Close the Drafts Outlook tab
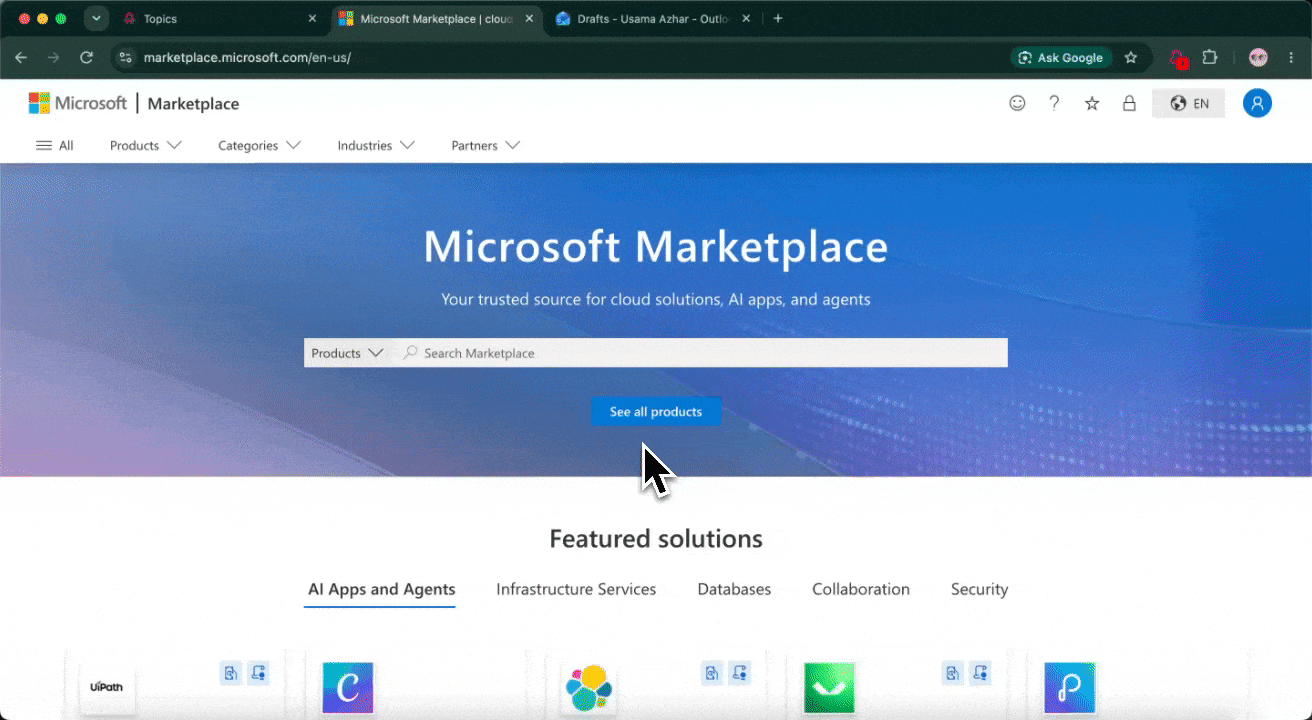 pos(746,18)
